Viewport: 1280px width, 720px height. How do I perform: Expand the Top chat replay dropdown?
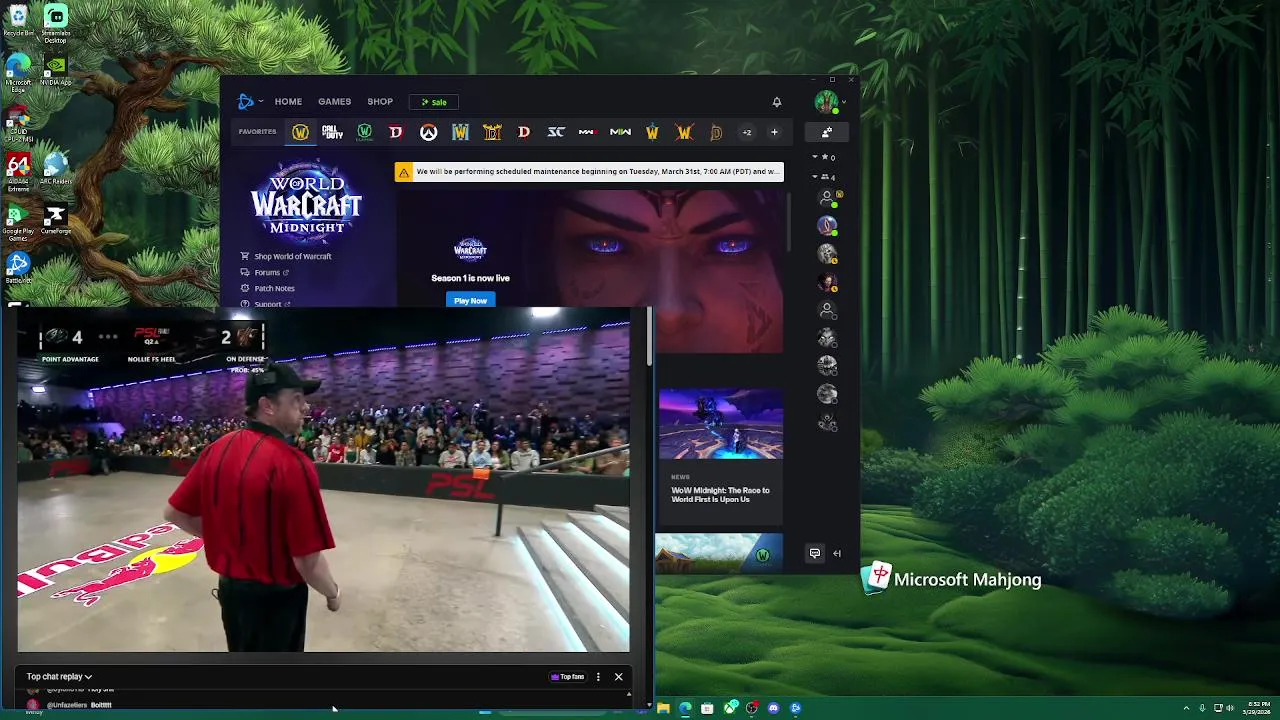pyautogui.click(x=59, y=677)
